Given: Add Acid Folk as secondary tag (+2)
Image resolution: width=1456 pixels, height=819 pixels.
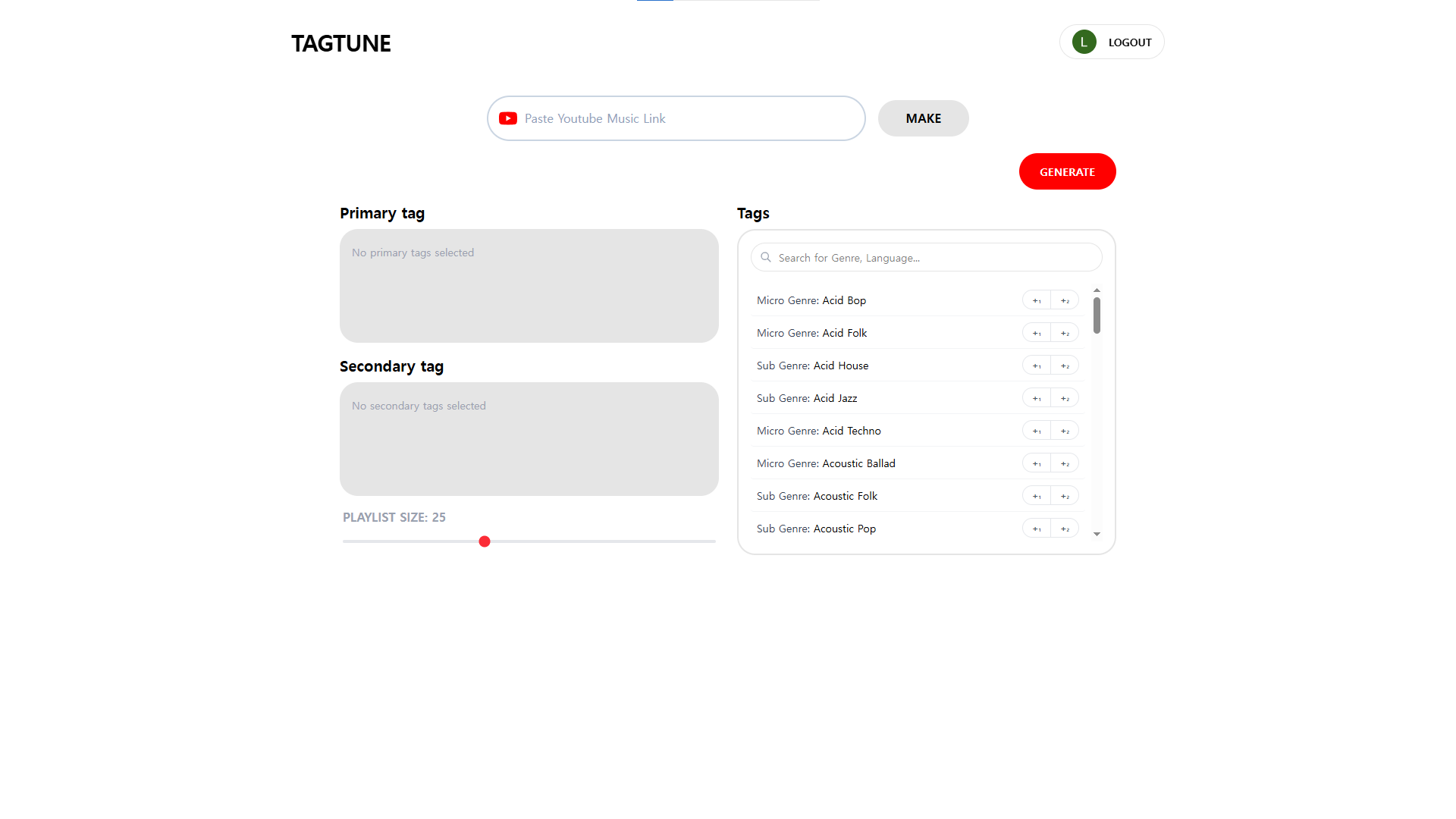Looking at the screenshot, I should point(1065,333).
